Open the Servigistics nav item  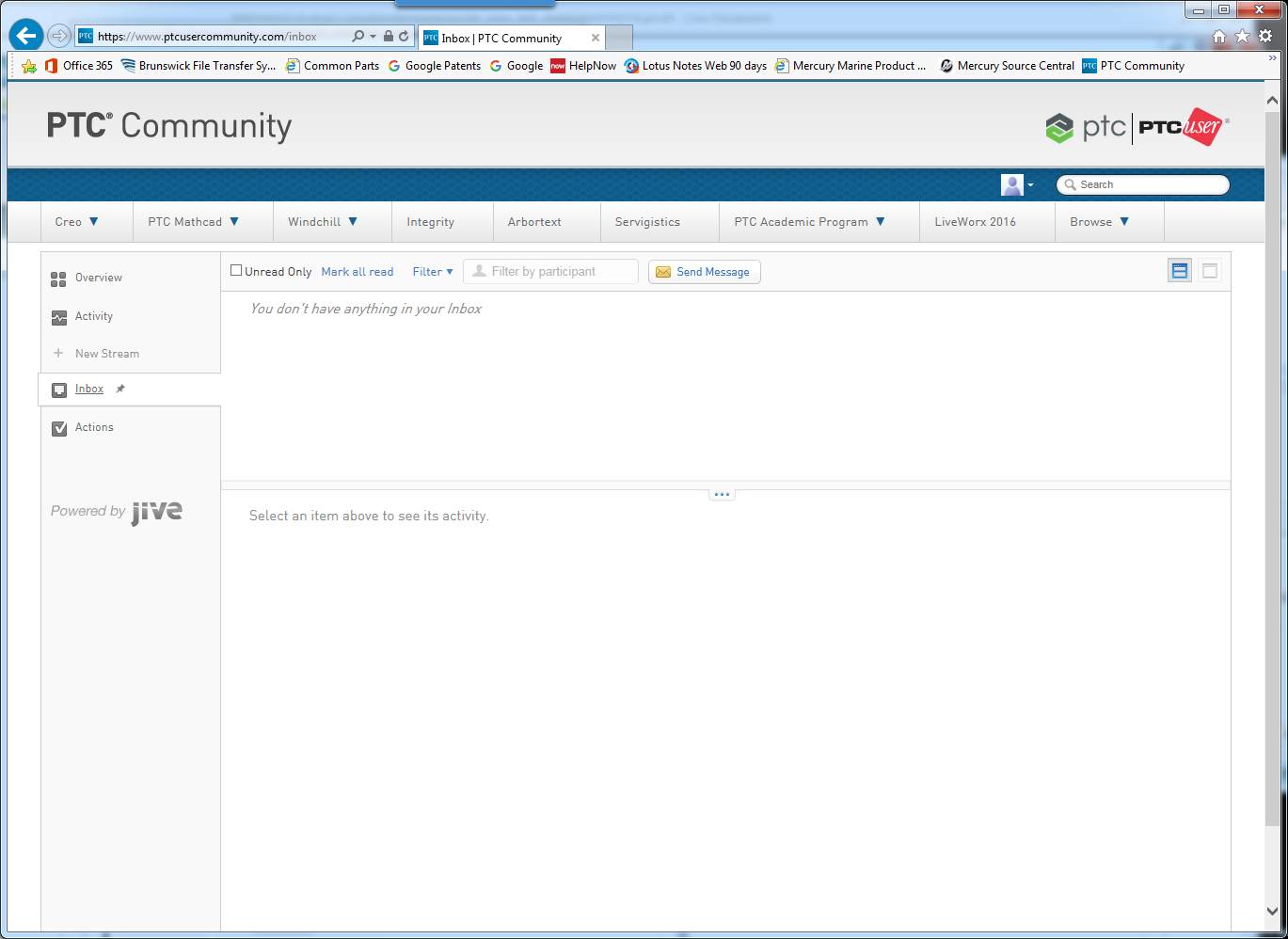(x=647, y=222)
